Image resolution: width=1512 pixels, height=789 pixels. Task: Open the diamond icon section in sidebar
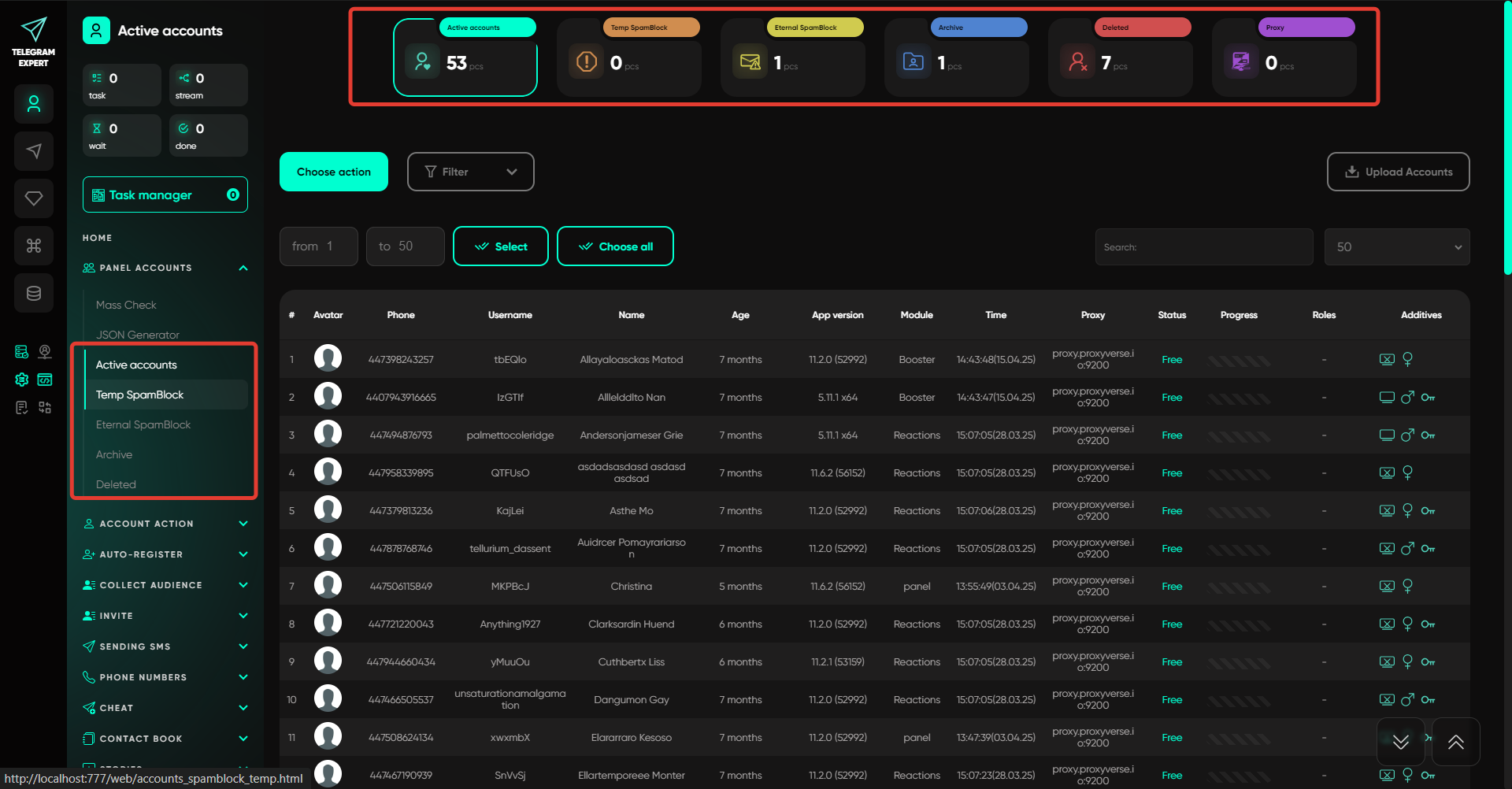(34, 198)
